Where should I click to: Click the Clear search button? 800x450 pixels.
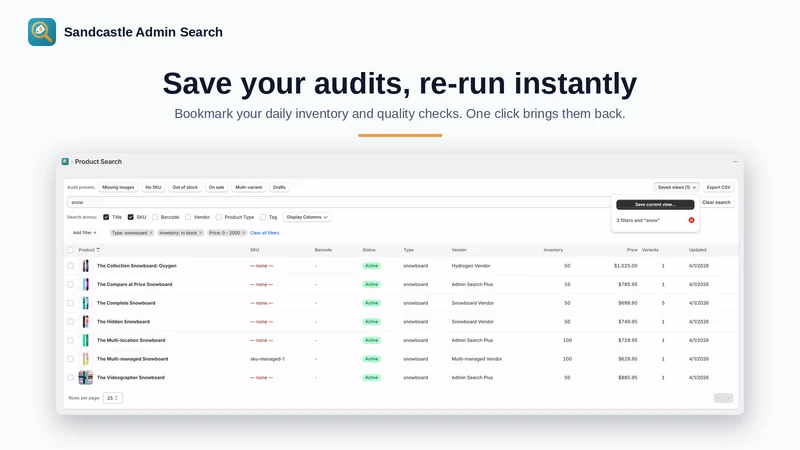coord(716,203)
